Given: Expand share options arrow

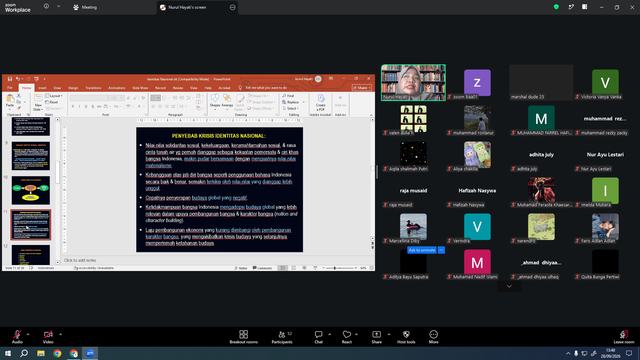Looking at the screenshot, I should click(389, 334).
